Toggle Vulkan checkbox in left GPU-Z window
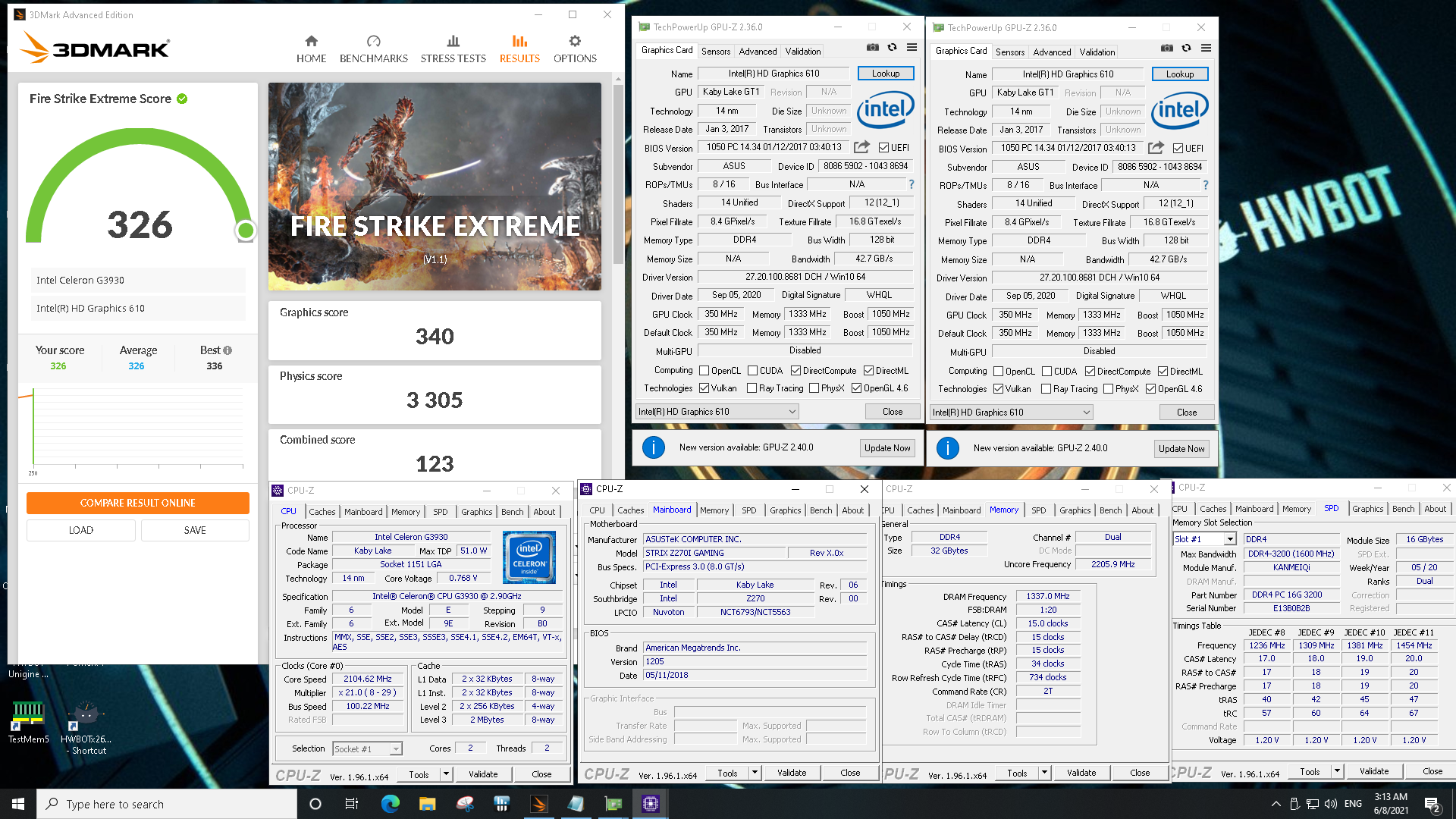 tap(704, 388)
